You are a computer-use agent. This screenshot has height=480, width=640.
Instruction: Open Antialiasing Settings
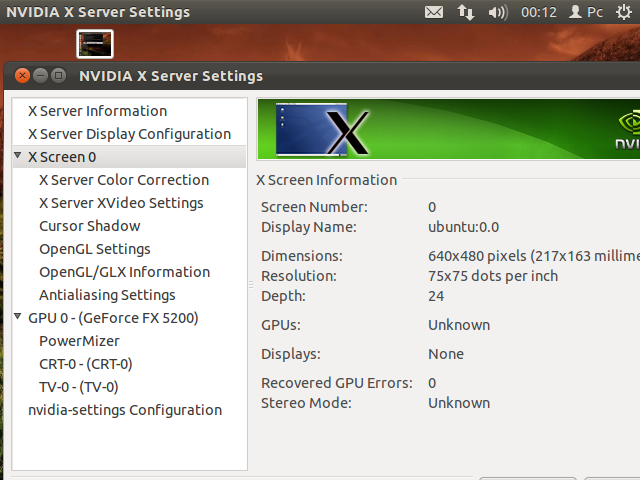[x=107, y=295]
